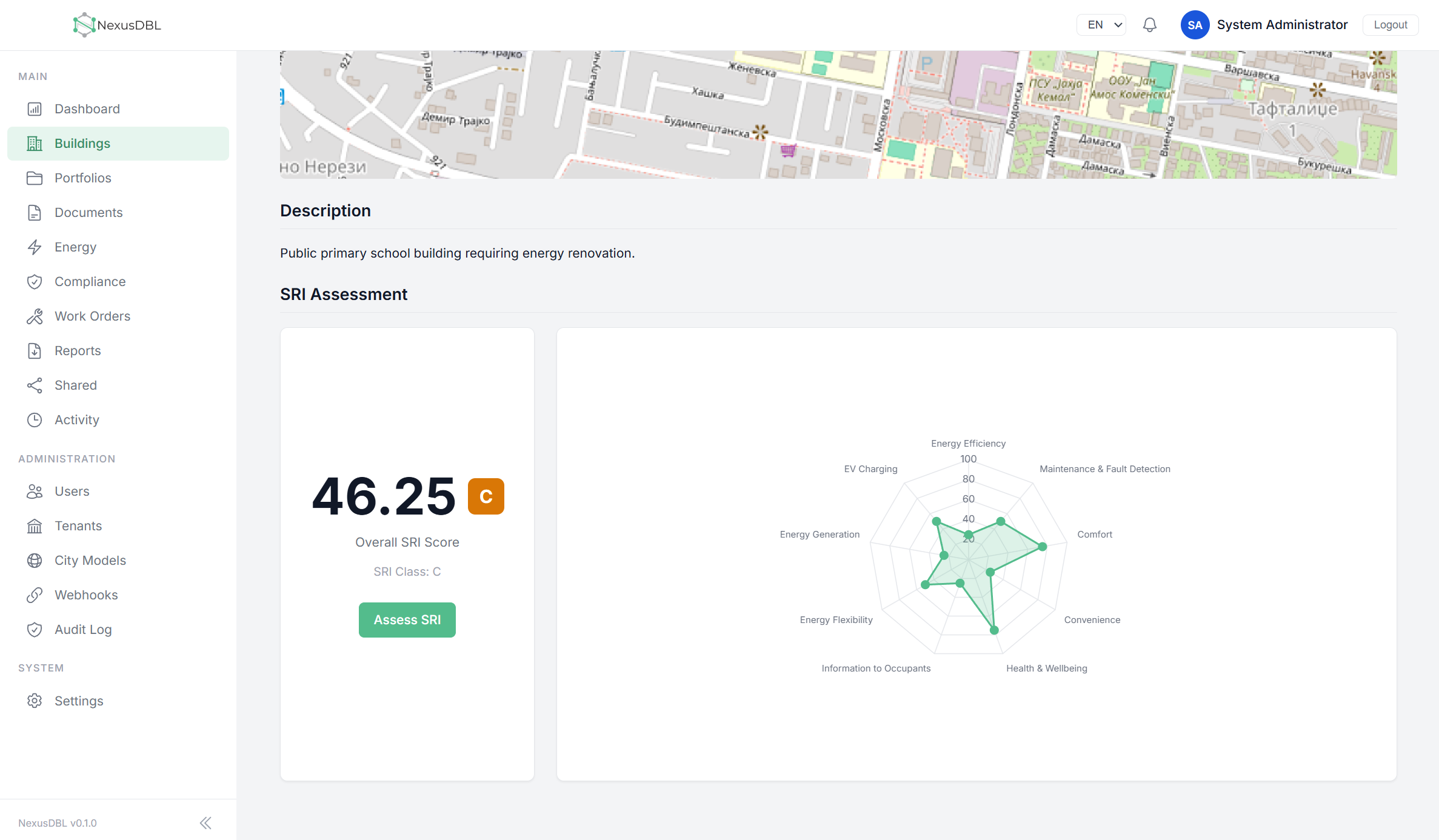
Task: Go to Portfolios menu item
Action: [x=118, y=178]
